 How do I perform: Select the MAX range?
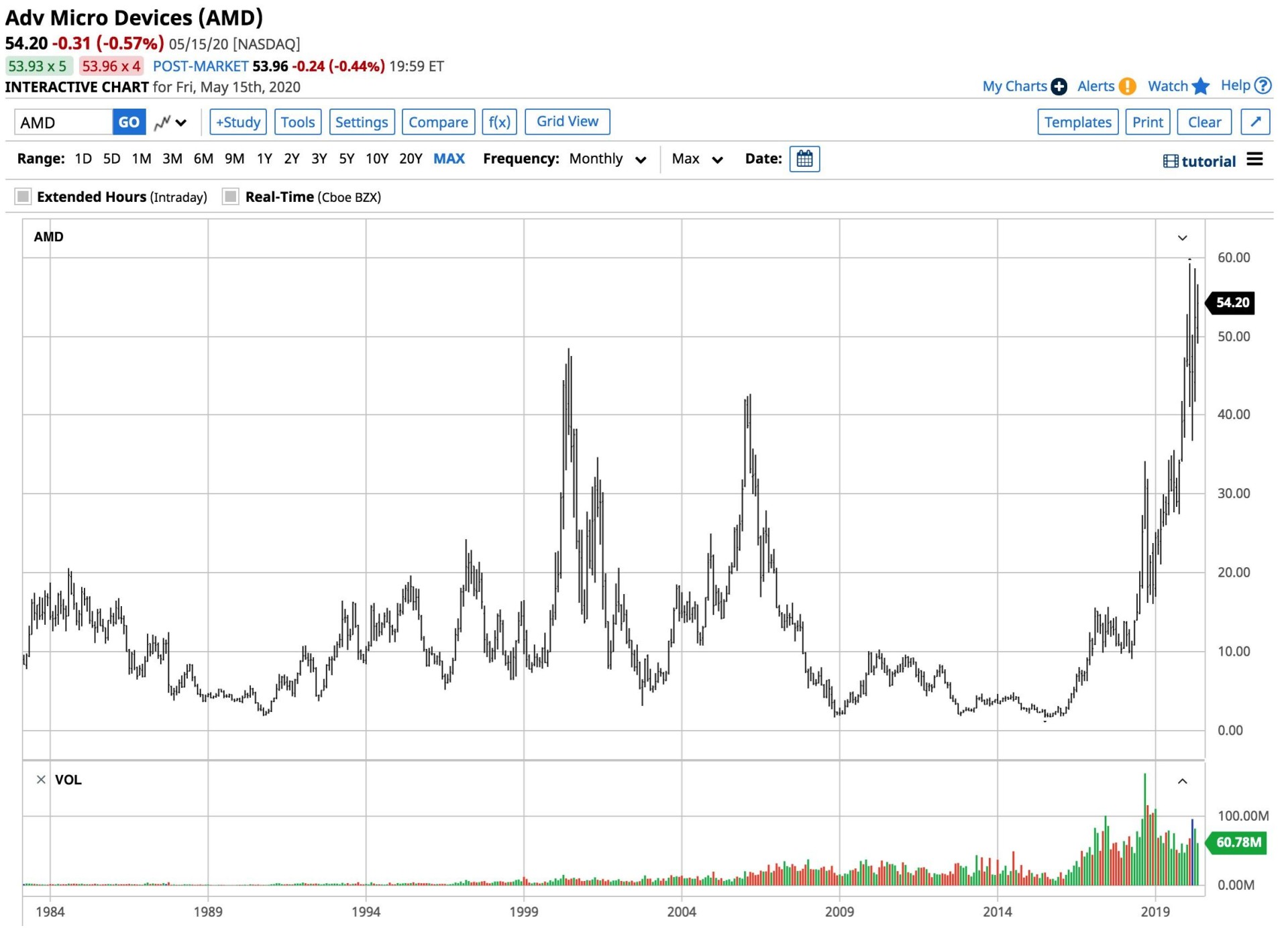(449, 159)
